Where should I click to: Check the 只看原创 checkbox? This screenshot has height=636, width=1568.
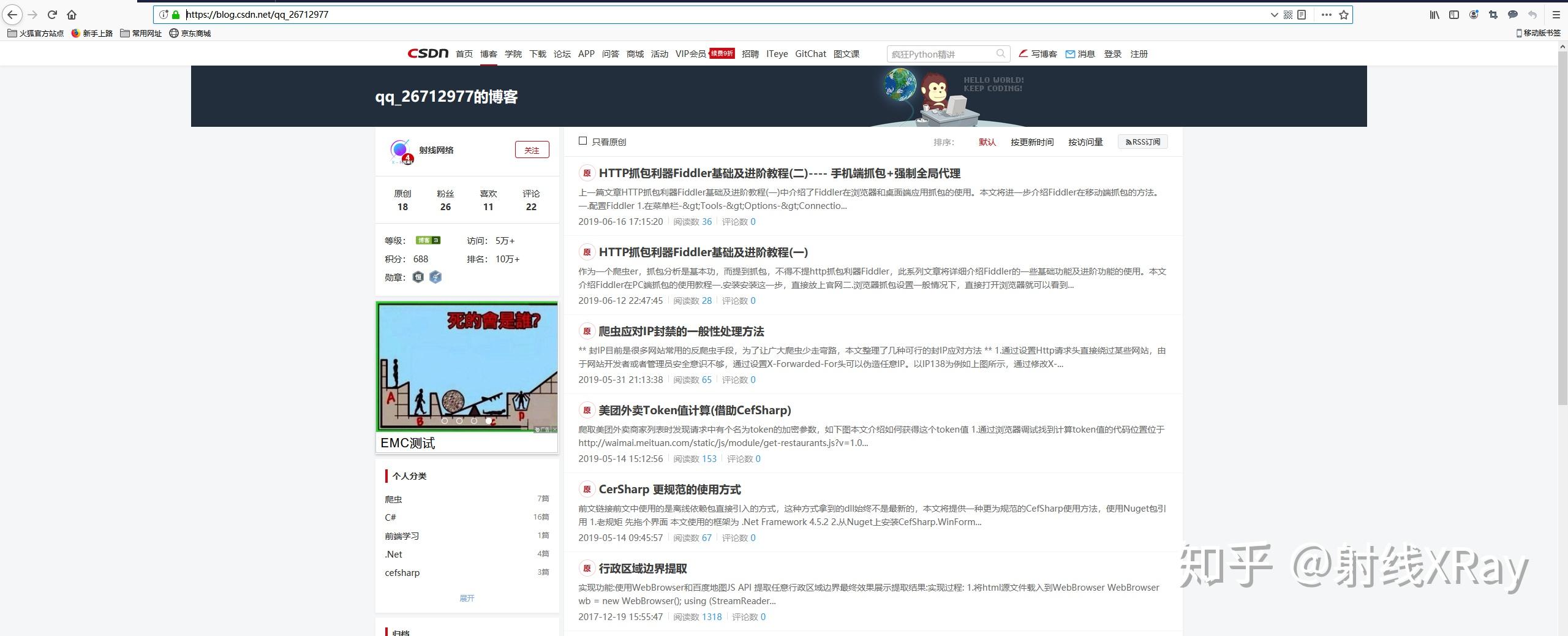point(582,140)
